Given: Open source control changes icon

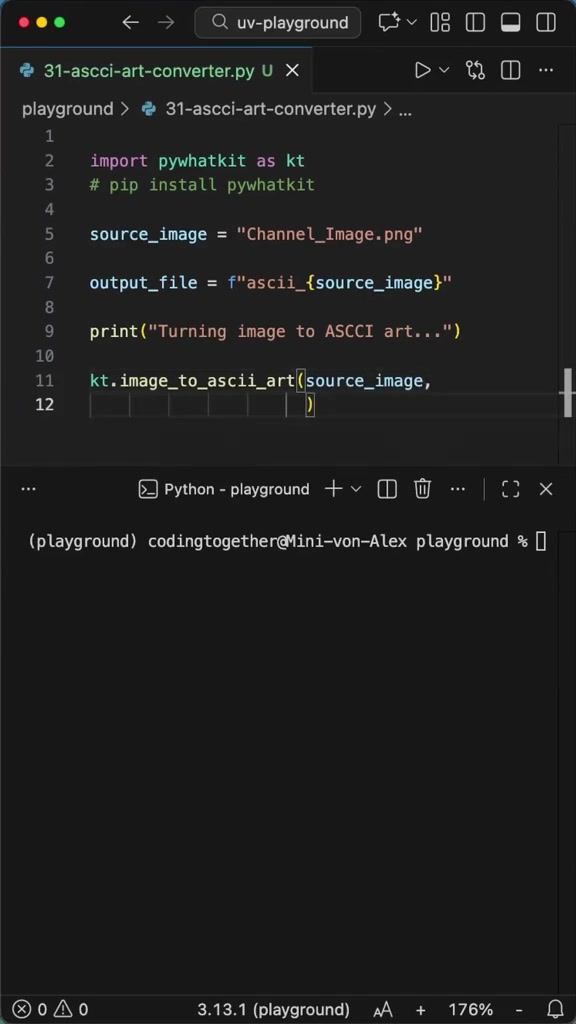Looking at the screenshot, I should 475,70.
